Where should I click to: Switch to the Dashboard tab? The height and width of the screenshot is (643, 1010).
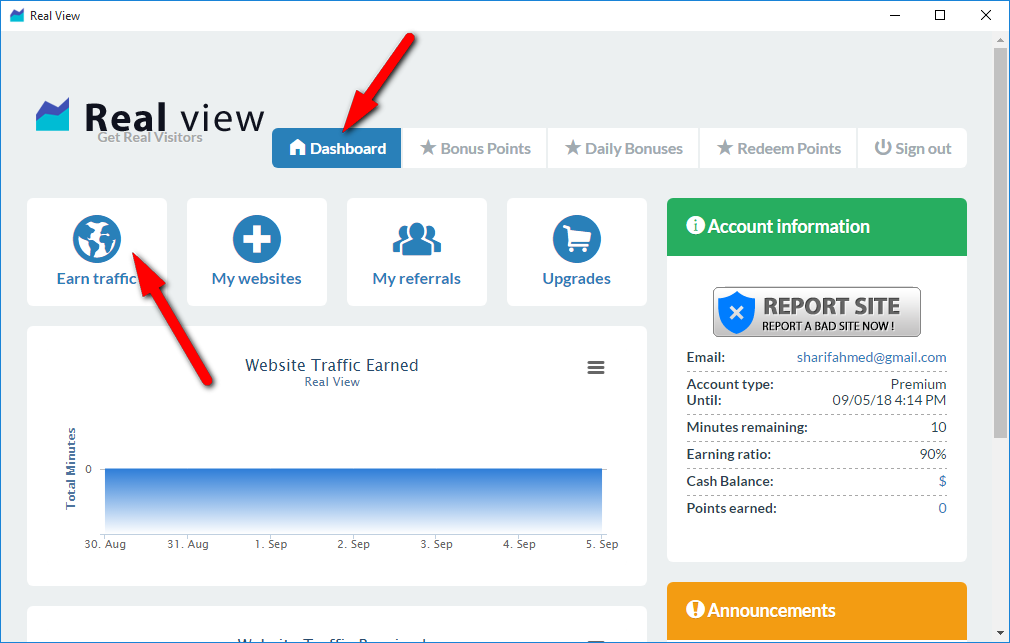[x=336, y=148]
